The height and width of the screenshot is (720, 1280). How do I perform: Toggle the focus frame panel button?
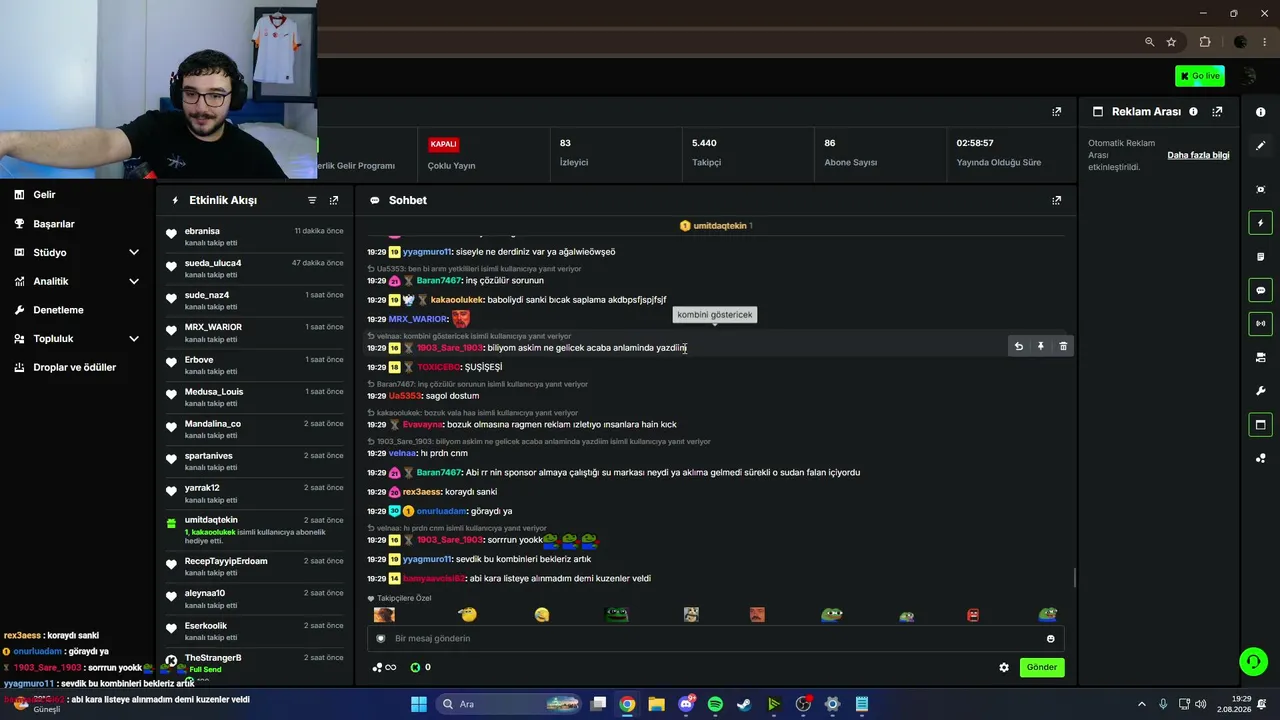click(1260, 189)
